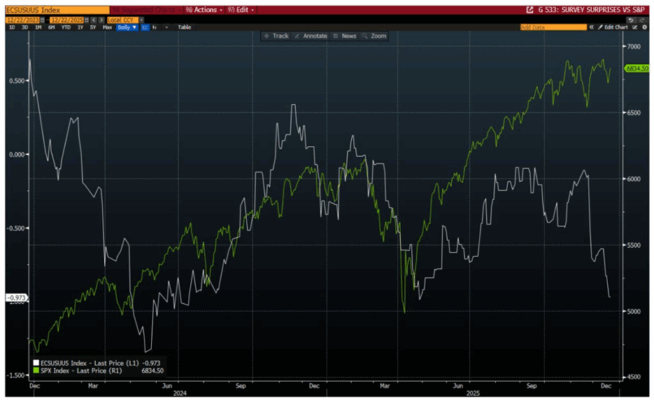Click the green SPX Index legend swatch

36,370
